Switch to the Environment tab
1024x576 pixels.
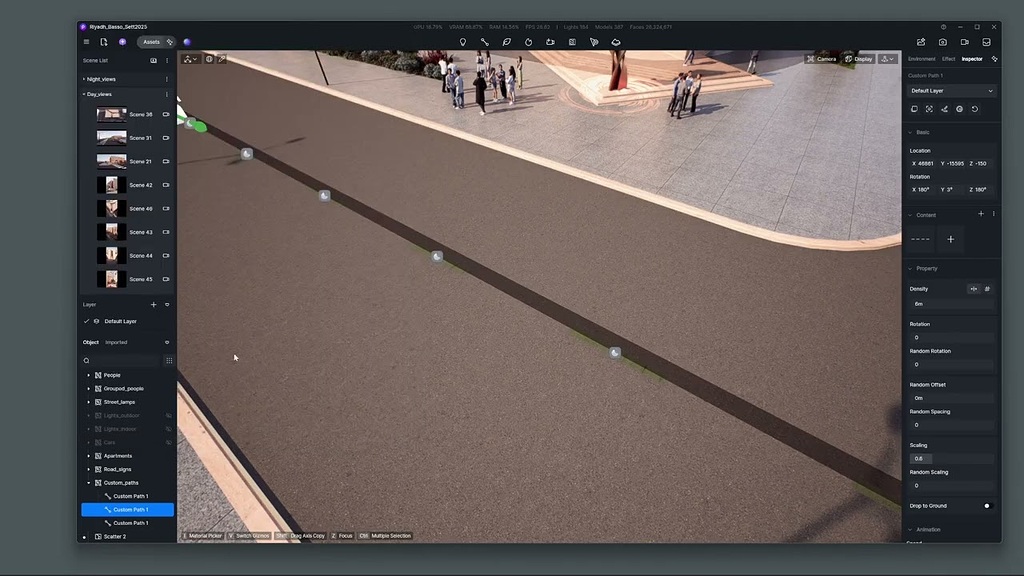924,58
